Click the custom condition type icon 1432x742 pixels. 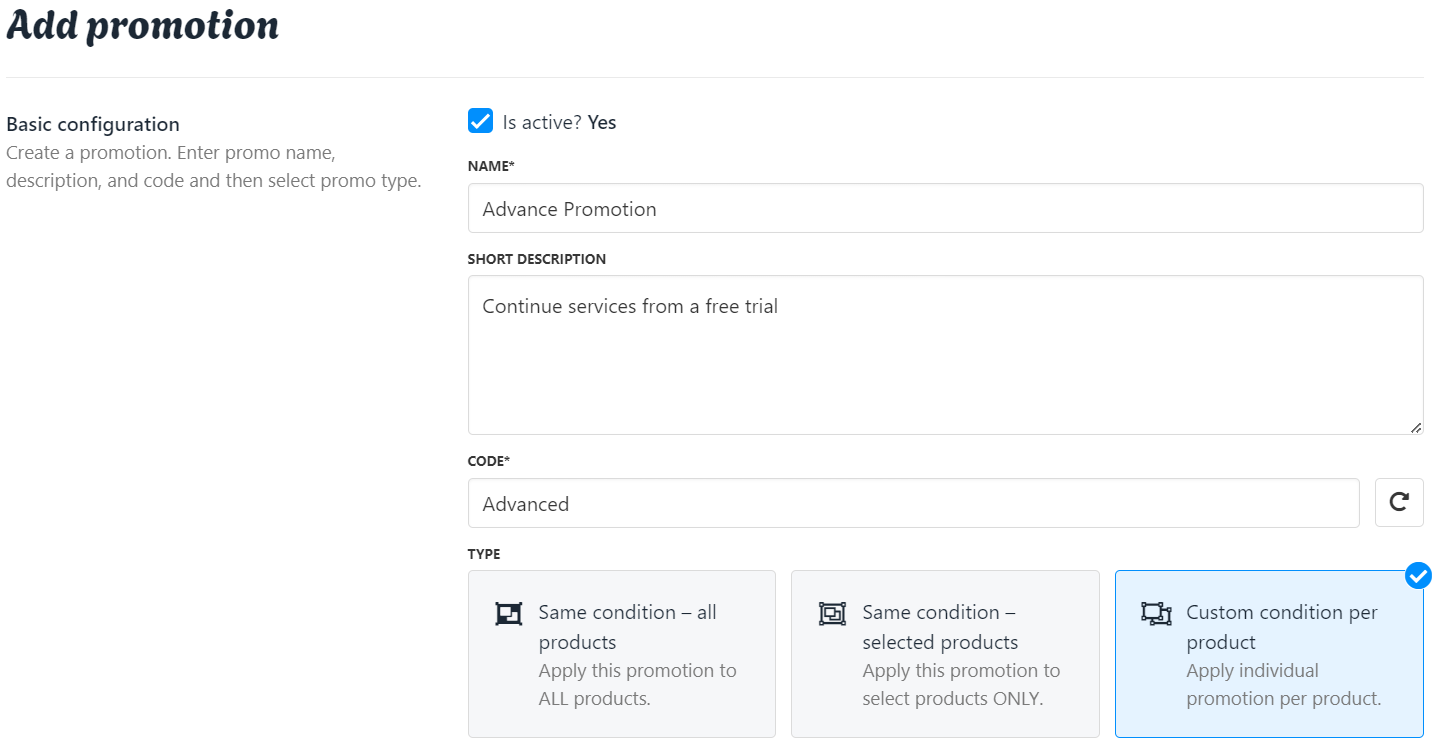1156,614
